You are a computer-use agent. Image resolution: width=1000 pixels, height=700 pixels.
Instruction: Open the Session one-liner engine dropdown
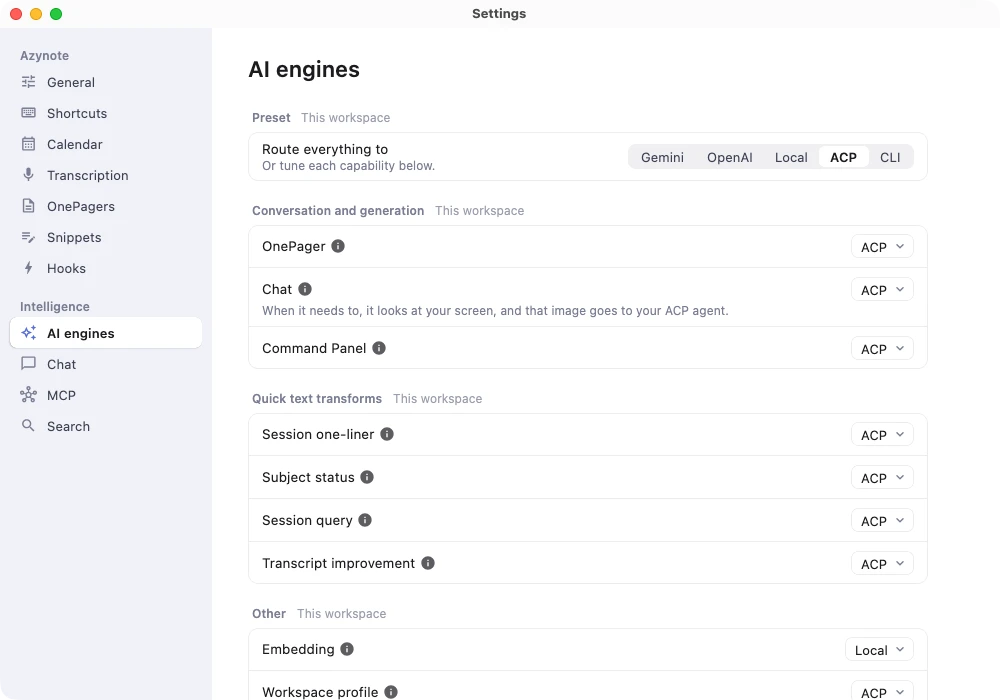point(882,435)
